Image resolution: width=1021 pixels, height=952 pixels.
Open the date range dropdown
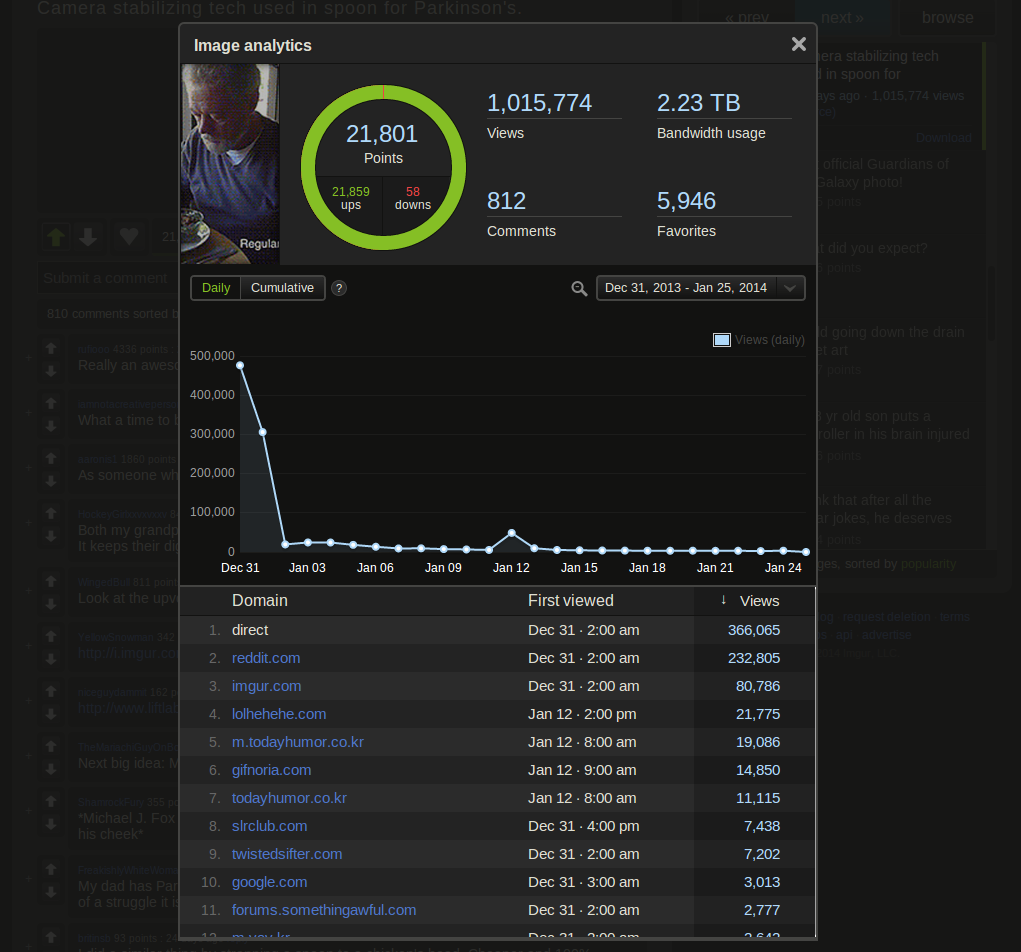tap(701, 288)
